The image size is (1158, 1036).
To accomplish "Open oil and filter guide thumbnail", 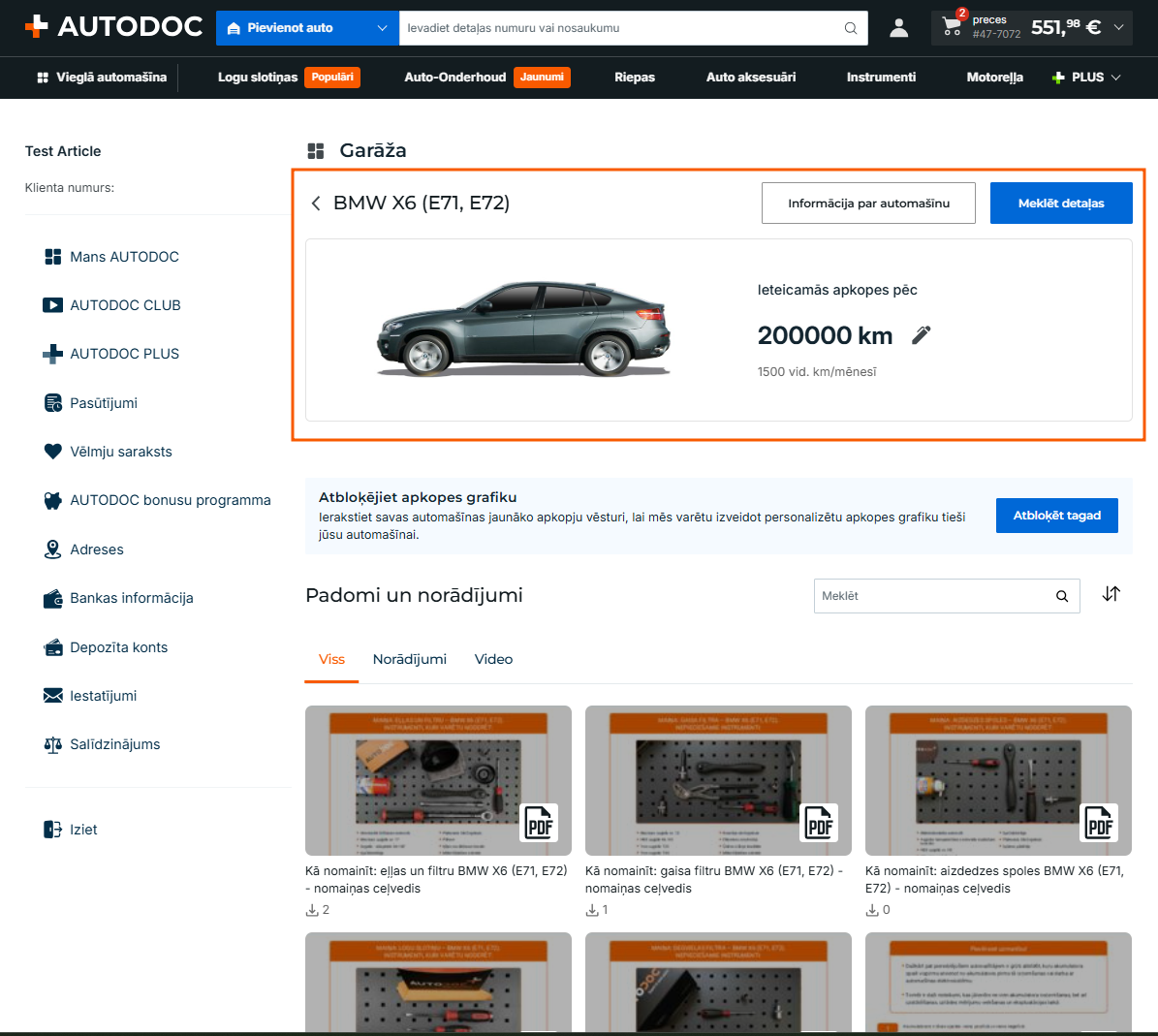I will 438,780.
